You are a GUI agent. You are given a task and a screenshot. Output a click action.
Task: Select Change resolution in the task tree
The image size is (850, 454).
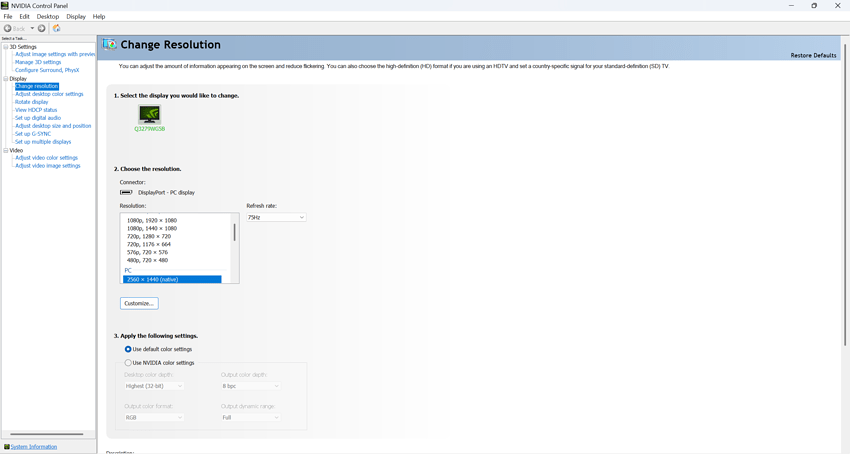tap(36, 86)
